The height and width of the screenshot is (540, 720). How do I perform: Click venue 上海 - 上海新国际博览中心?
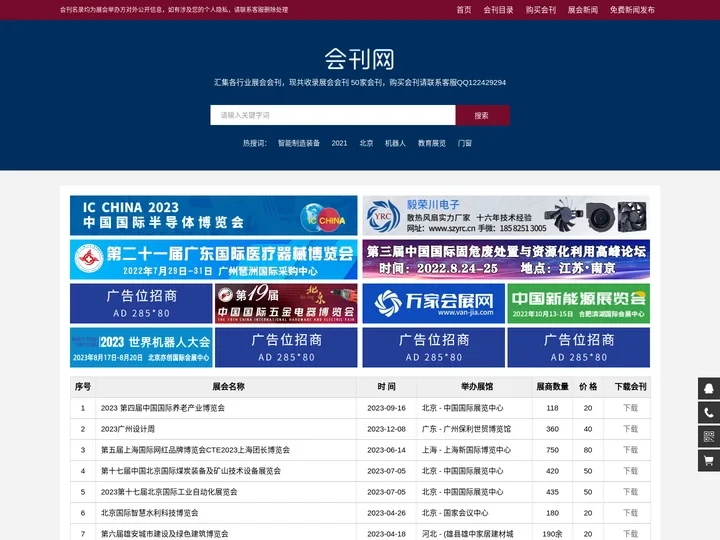click(x=466, y=450)
